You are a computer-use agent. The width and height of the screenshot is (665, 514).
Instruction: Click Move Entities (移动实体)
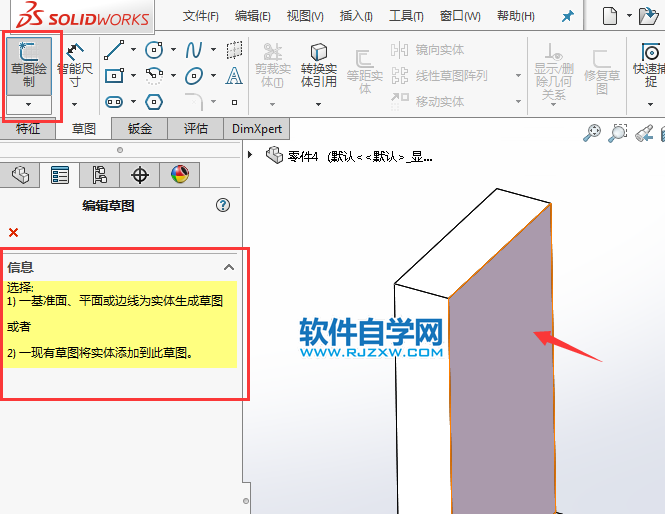(428, 102)
